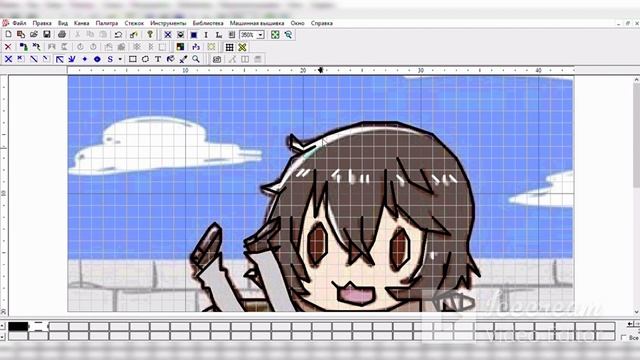The width and height of the screenshot is (640, 360).
Task: Open the Стежок menu
Action: (x=134, y=23)
